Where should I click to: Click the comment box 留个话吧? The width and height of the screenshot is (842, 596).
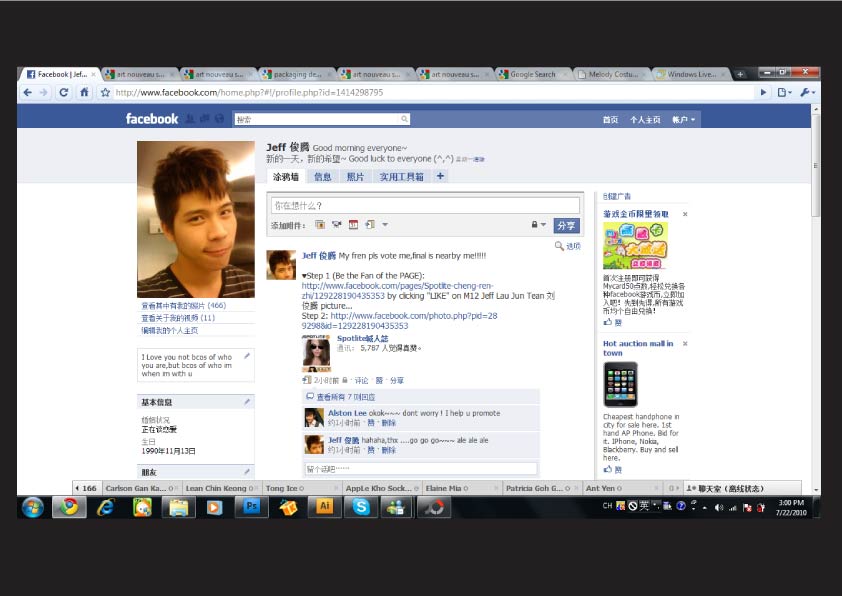click(x=421, y=469)
